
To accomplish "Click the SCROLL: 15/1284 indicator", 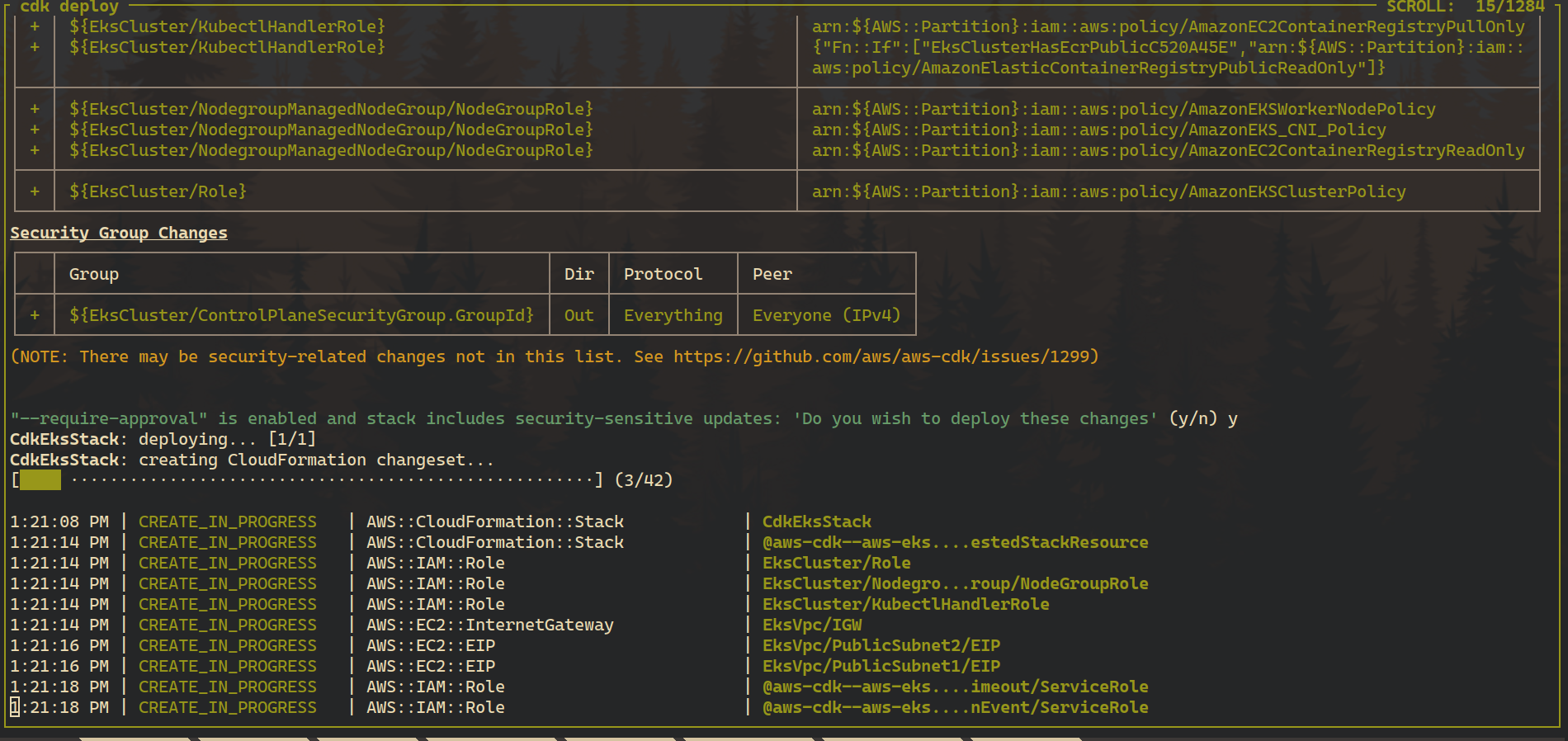I will coord(1465,7).
